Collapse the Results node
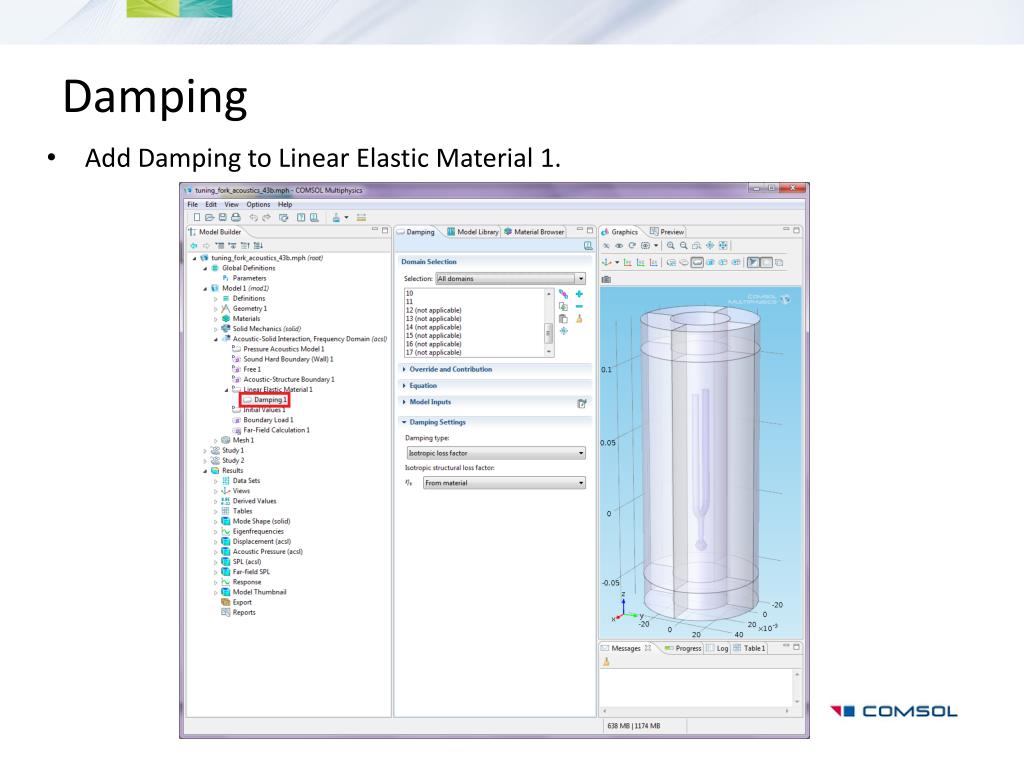The image size is (1024, 768). tap(205, 471)
